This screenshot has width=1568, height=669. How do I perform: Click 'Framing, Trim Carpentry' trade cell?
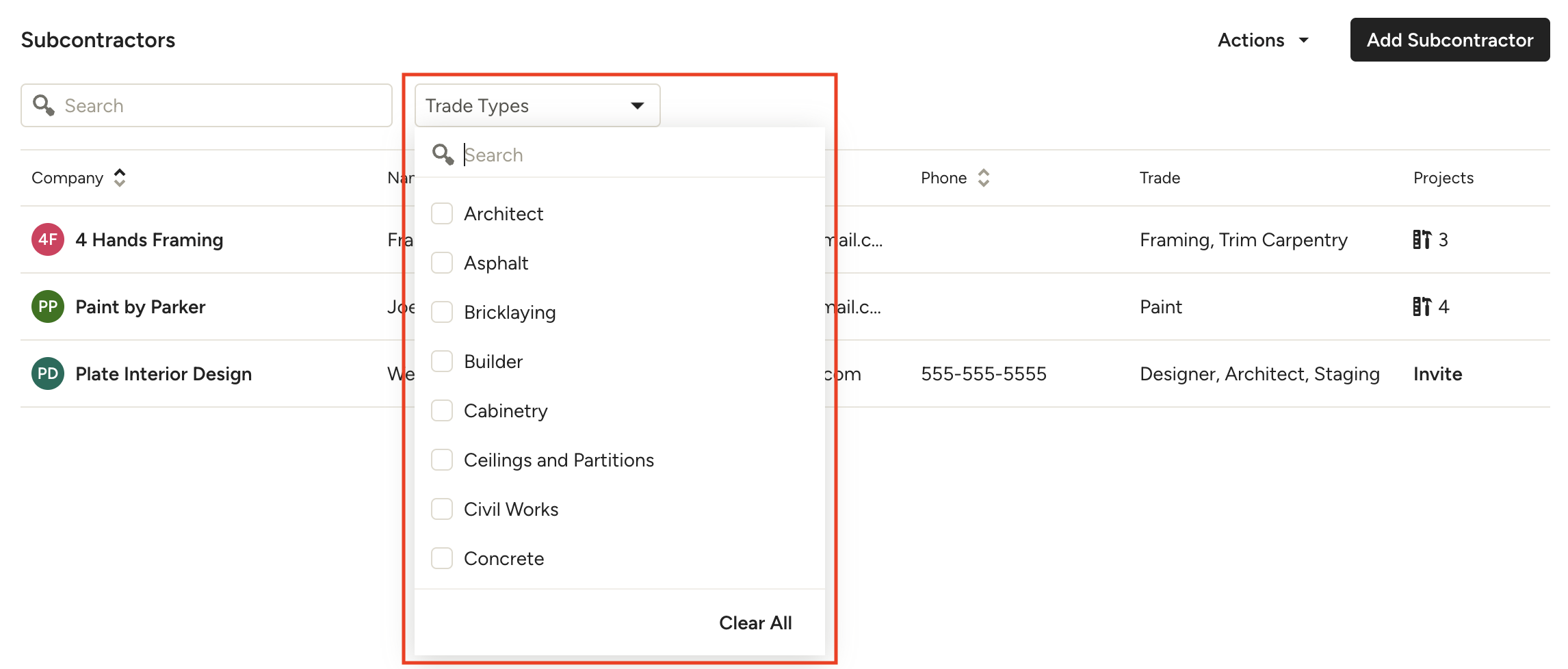click(1244, 239)
